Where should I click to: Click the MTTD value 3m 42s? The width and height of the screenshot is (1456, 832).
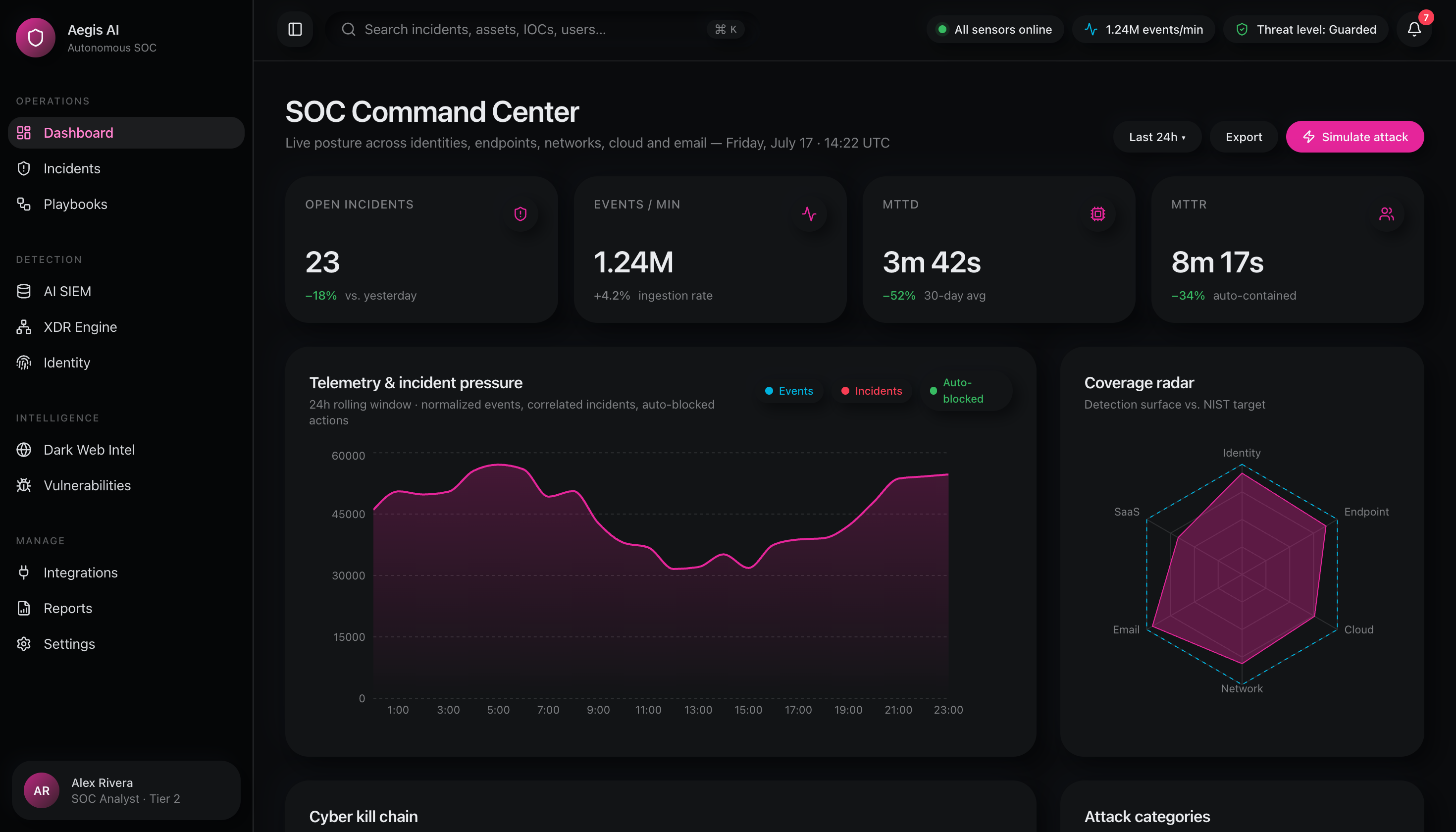pos(932,262)
